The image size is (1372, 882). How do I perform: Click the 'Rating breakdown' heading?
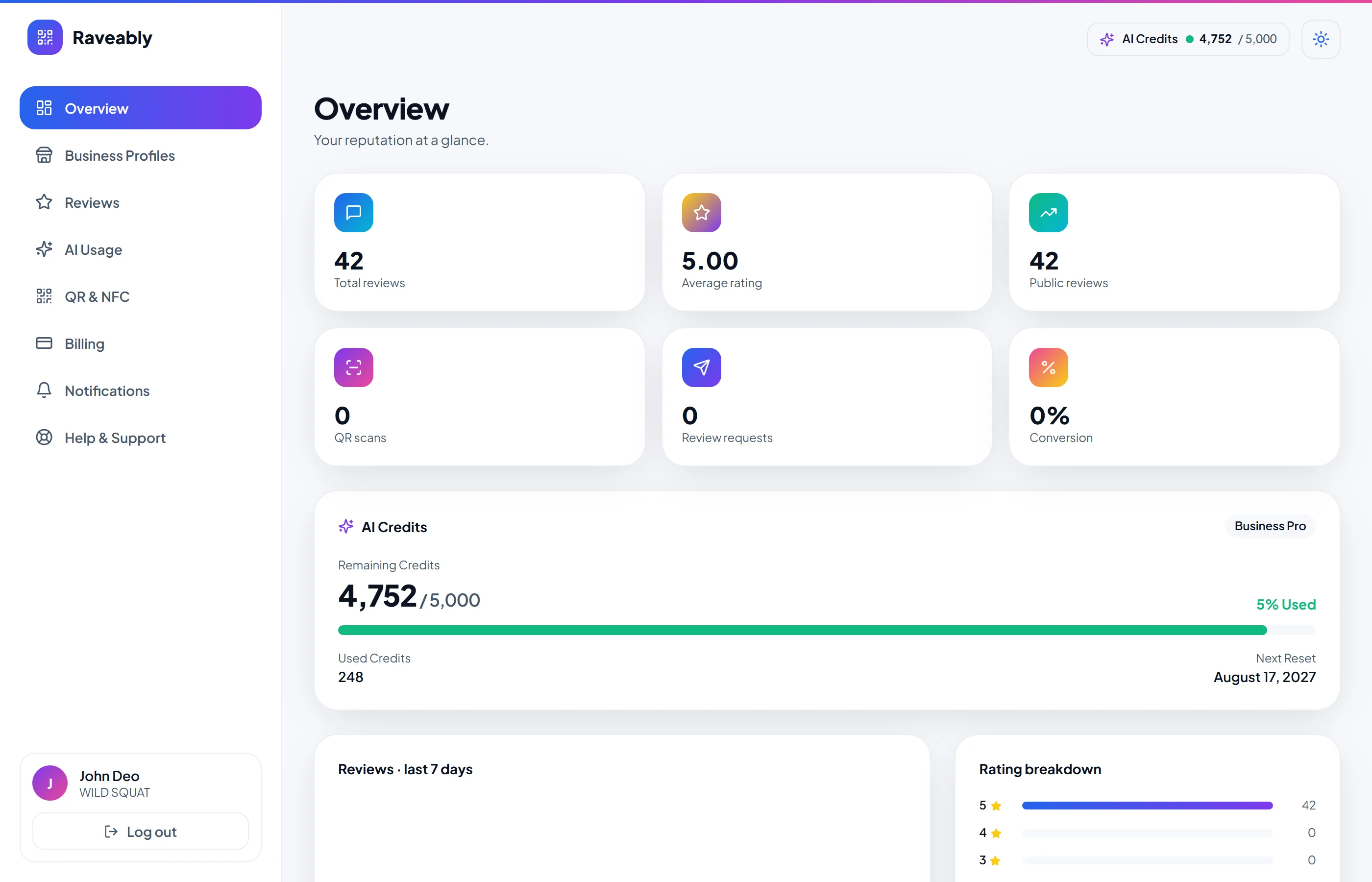(1040, 769)
